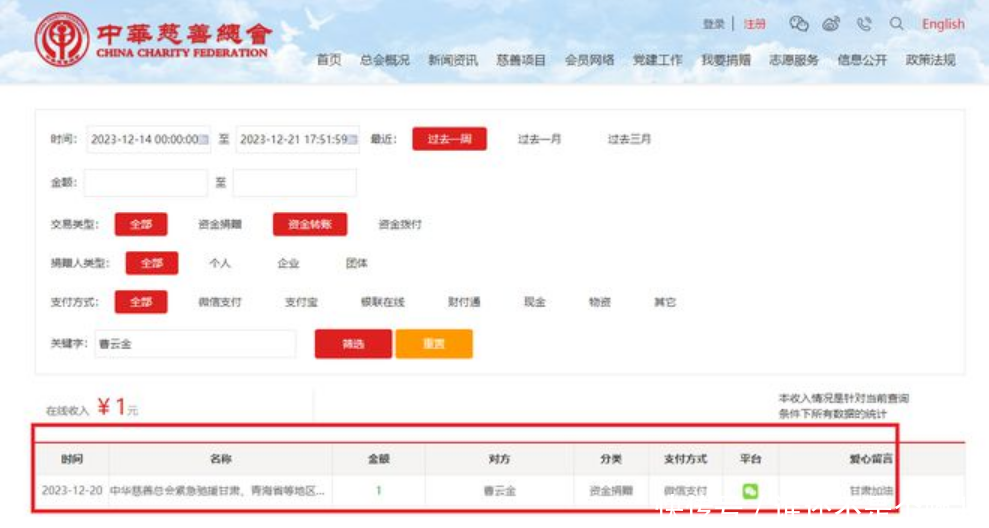Screen dimensions: 989x528
Task: Open the WeChat icon in header
Action: click(x=798, y=24)
